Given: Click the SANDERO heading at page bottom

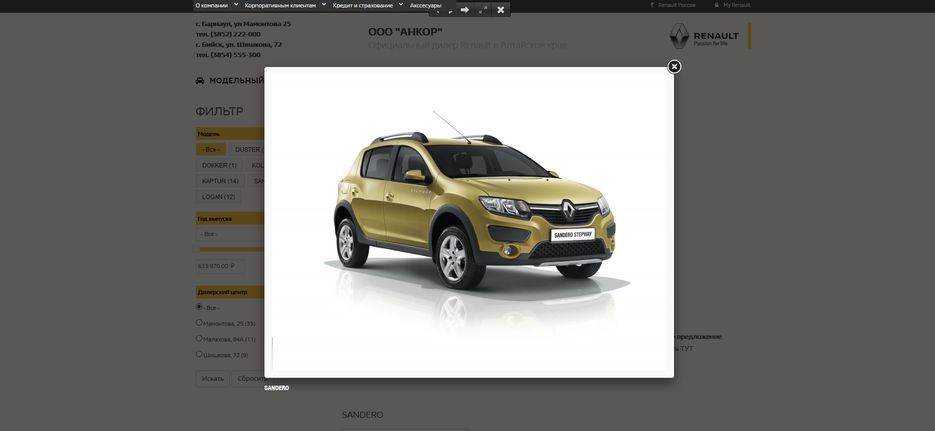Looking at the screenshot, I should pos(363,415).
